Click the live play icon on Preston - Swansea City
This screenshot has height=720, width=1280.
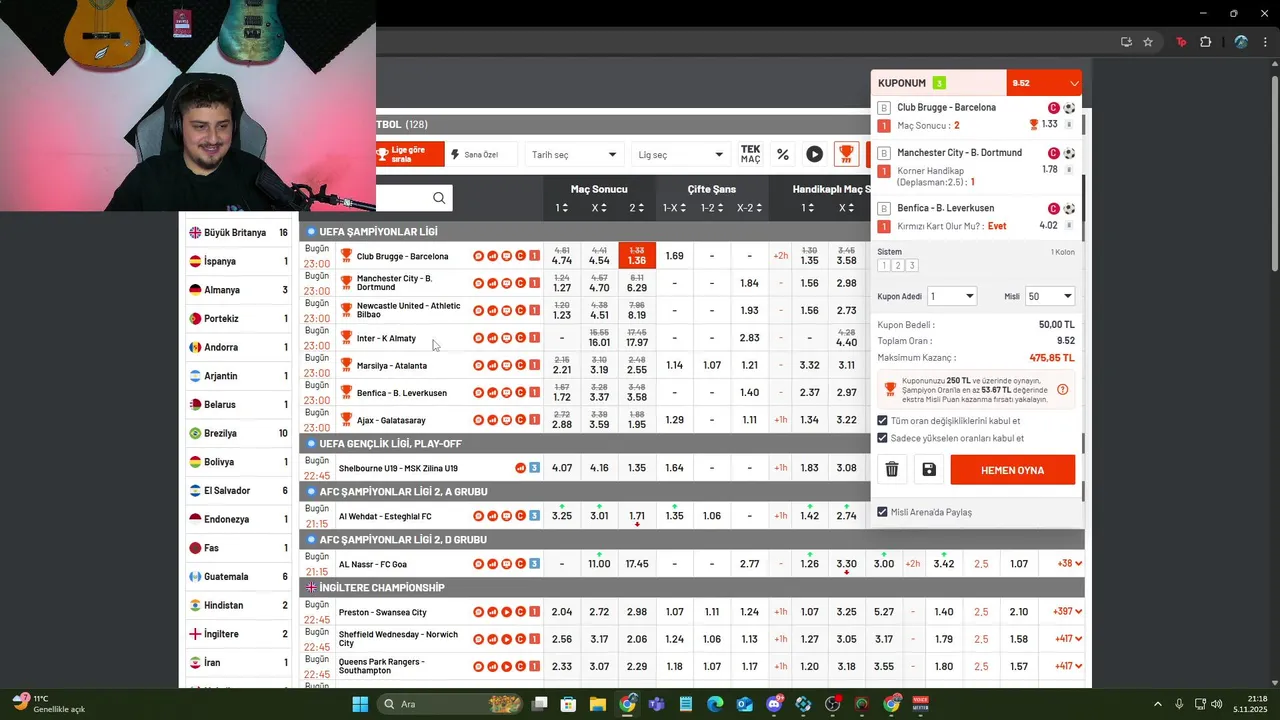click(506, 612)
